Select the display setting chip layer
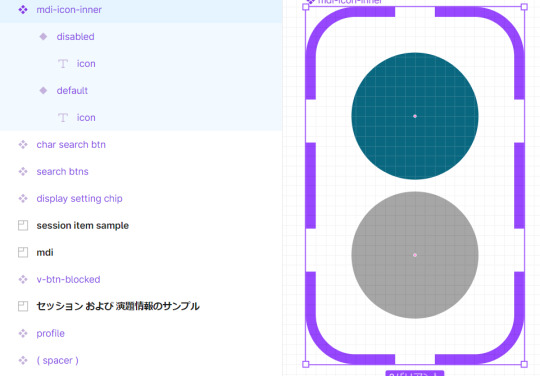 pyautogui.click(x=141, y=199)
